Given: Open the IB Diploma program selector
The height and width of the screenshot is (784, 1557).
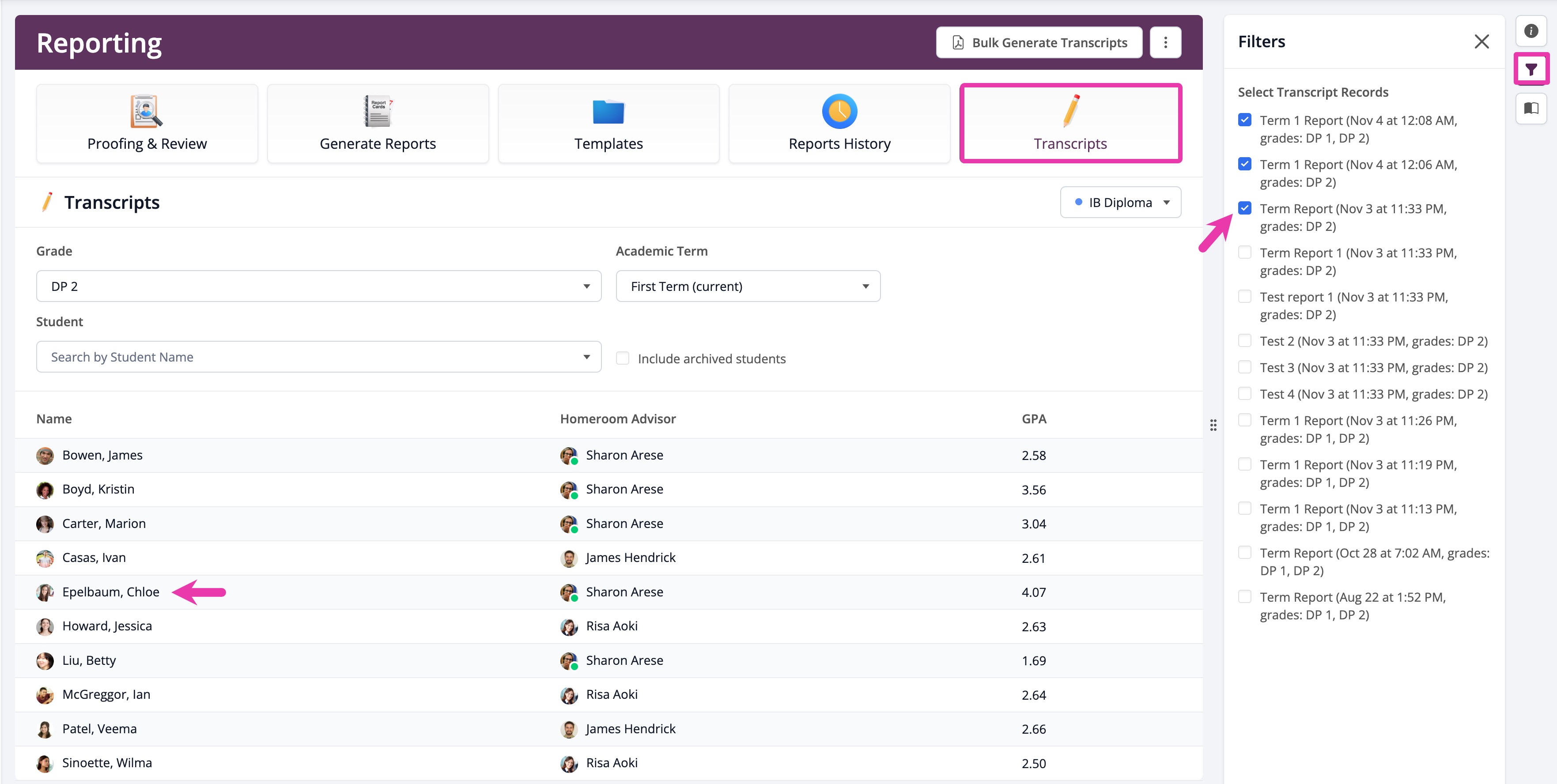Looking at the screenshot, I should (1120, 202).
